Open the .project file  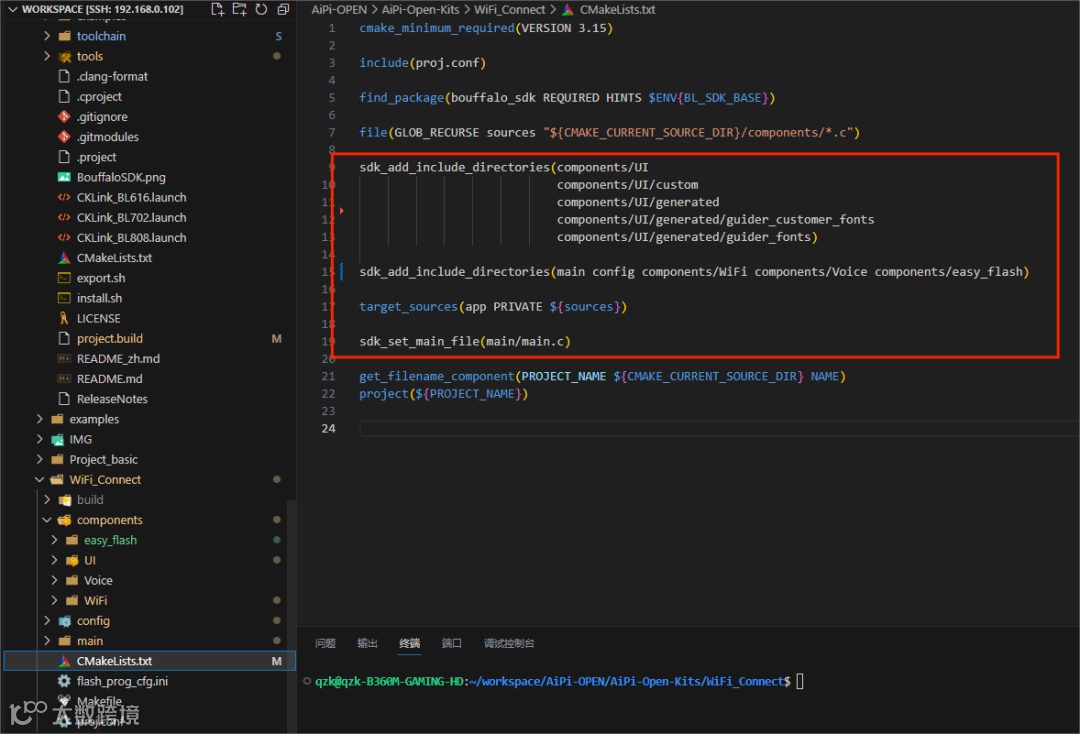[x=96, y=157]
